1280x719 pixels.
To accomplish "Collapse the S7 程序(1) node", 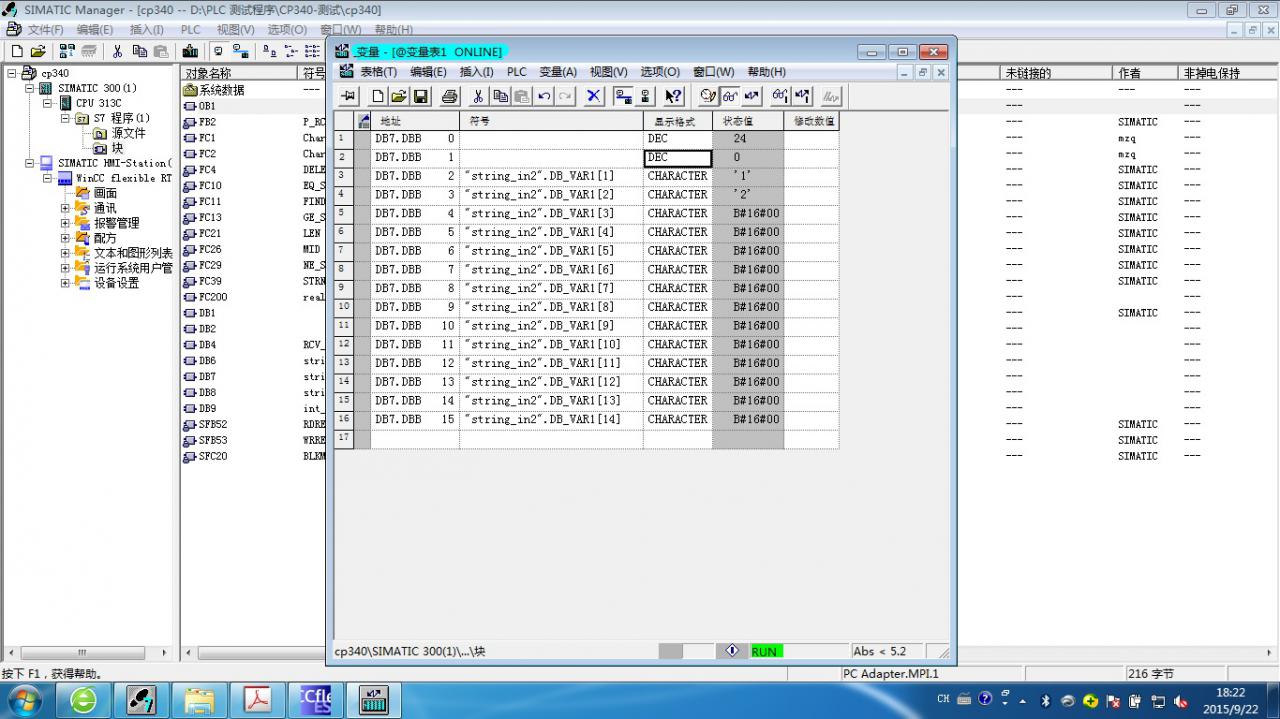I will [x=65, y=118].
